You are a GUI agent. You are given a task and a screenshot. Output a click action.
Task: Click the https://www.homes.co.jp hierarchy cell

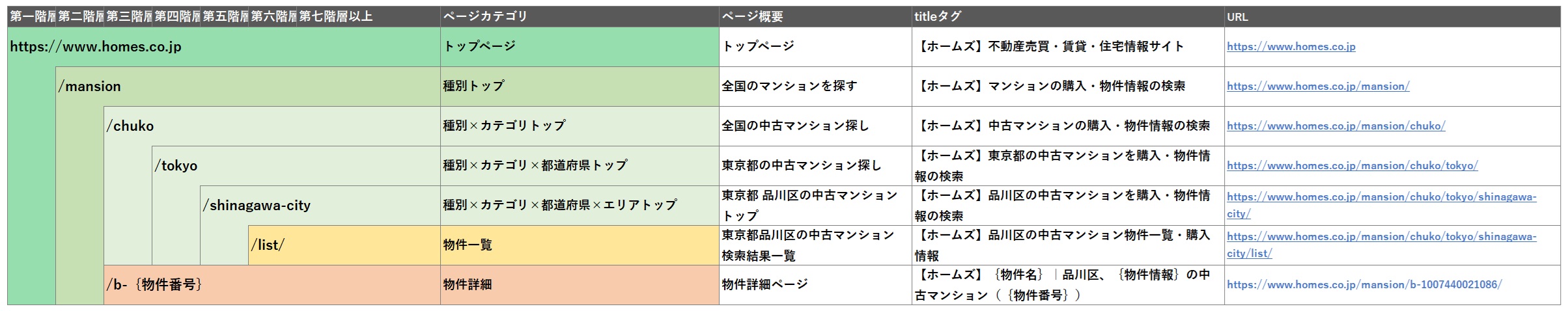96,47
